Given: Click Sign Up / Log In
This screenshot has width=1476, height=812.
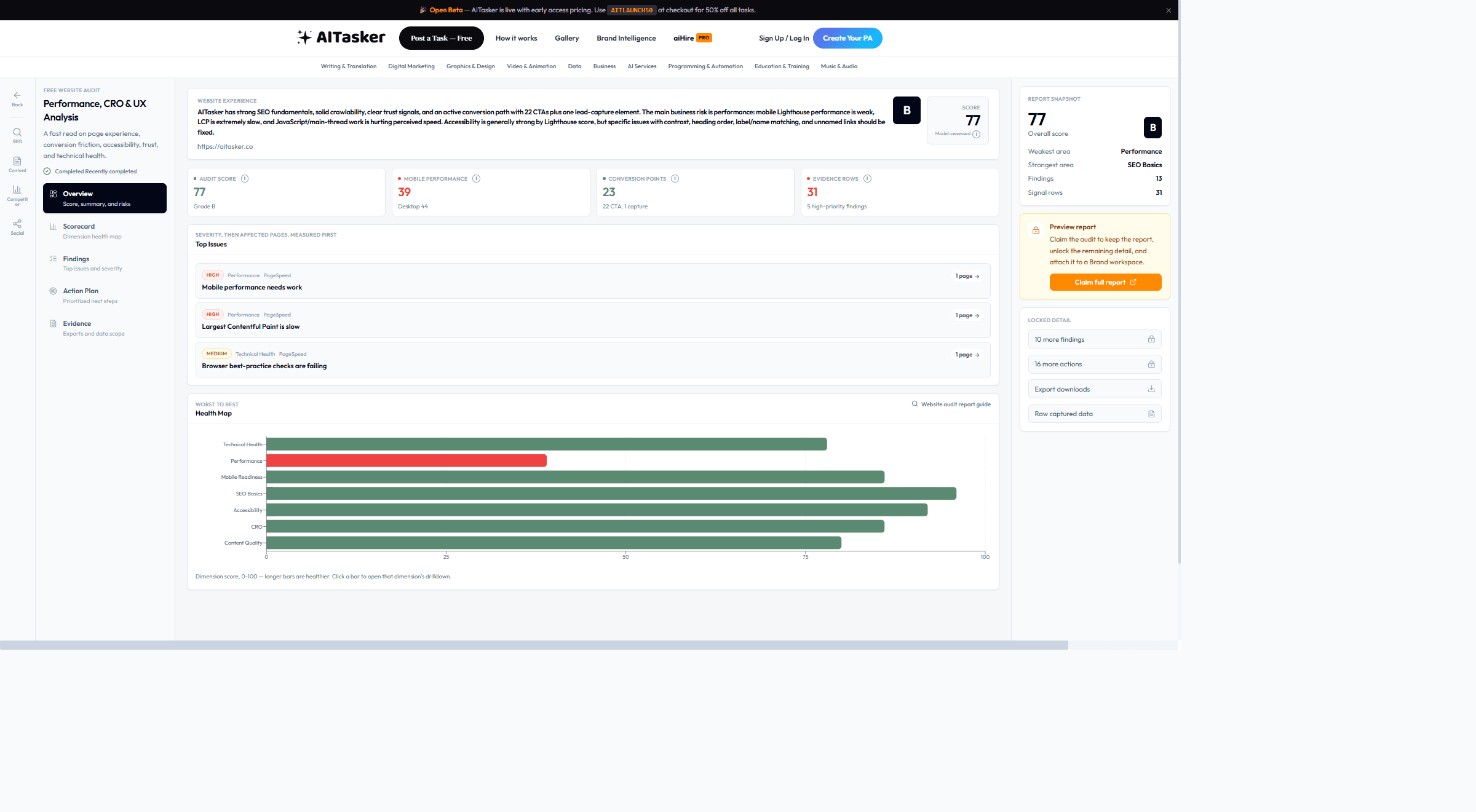Looking at the screenshot, I should tap(784, 38).
